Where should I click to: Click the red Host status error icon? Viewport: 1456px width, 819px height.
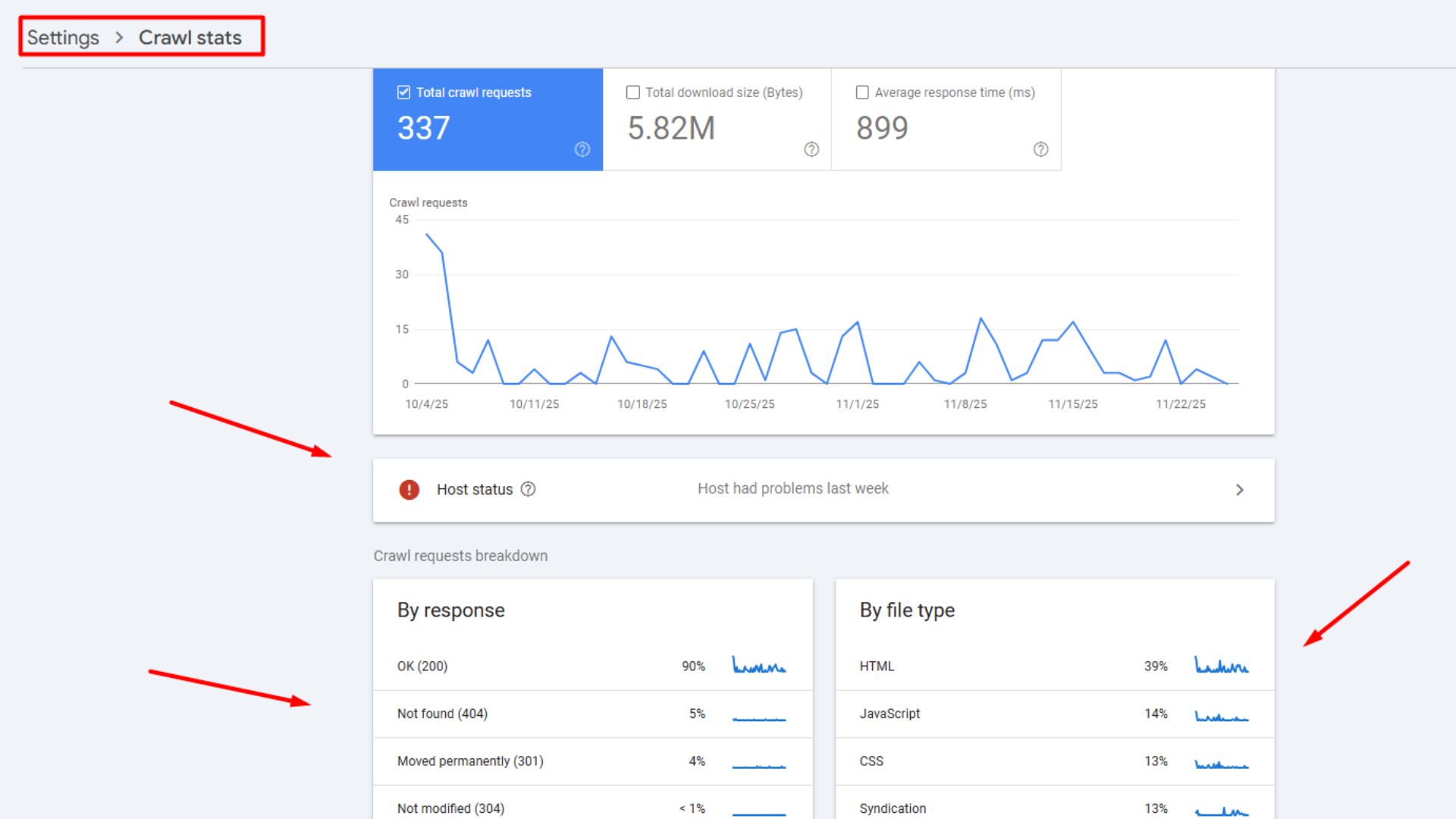pos(409,489)
